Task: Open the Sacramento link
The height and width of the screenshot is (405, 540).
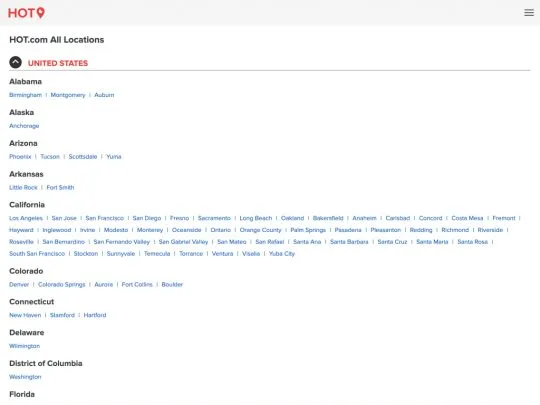Action: 214,218
